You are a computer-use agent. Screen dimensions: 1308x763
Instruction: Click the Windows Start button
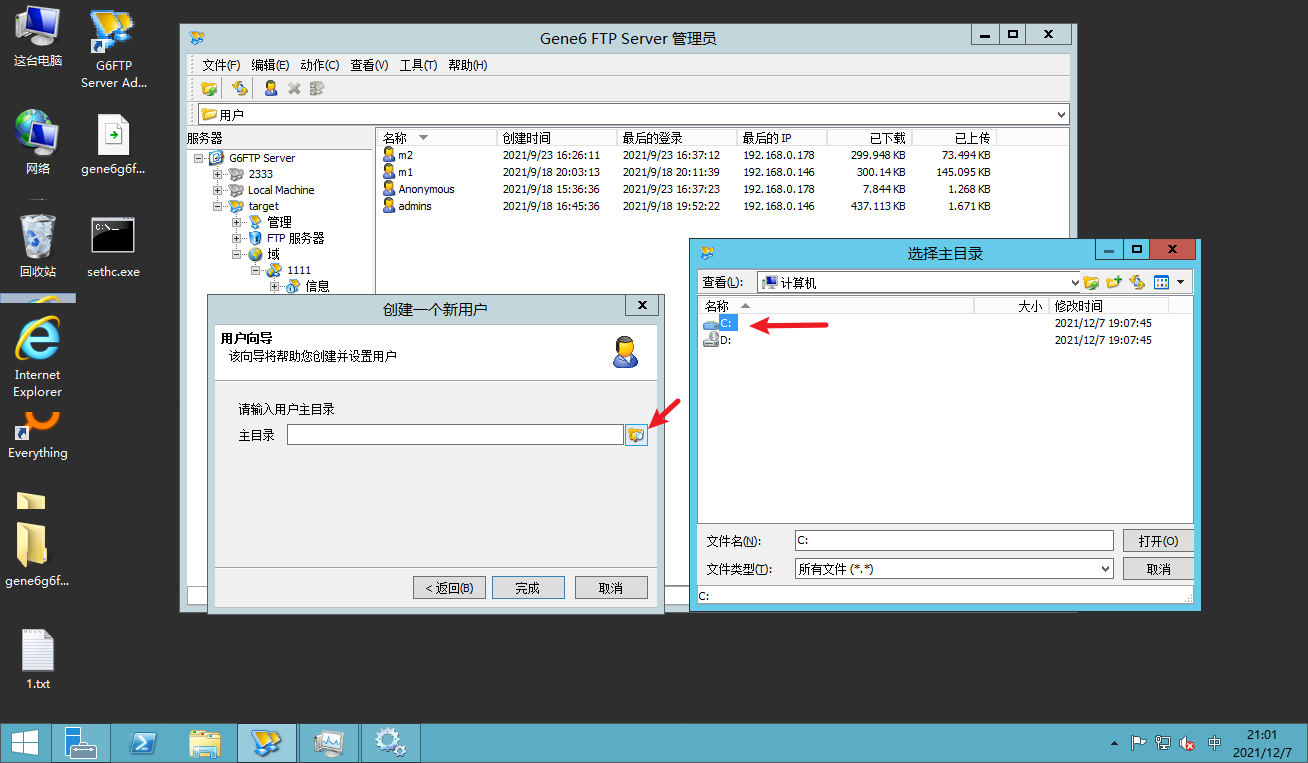24,743
